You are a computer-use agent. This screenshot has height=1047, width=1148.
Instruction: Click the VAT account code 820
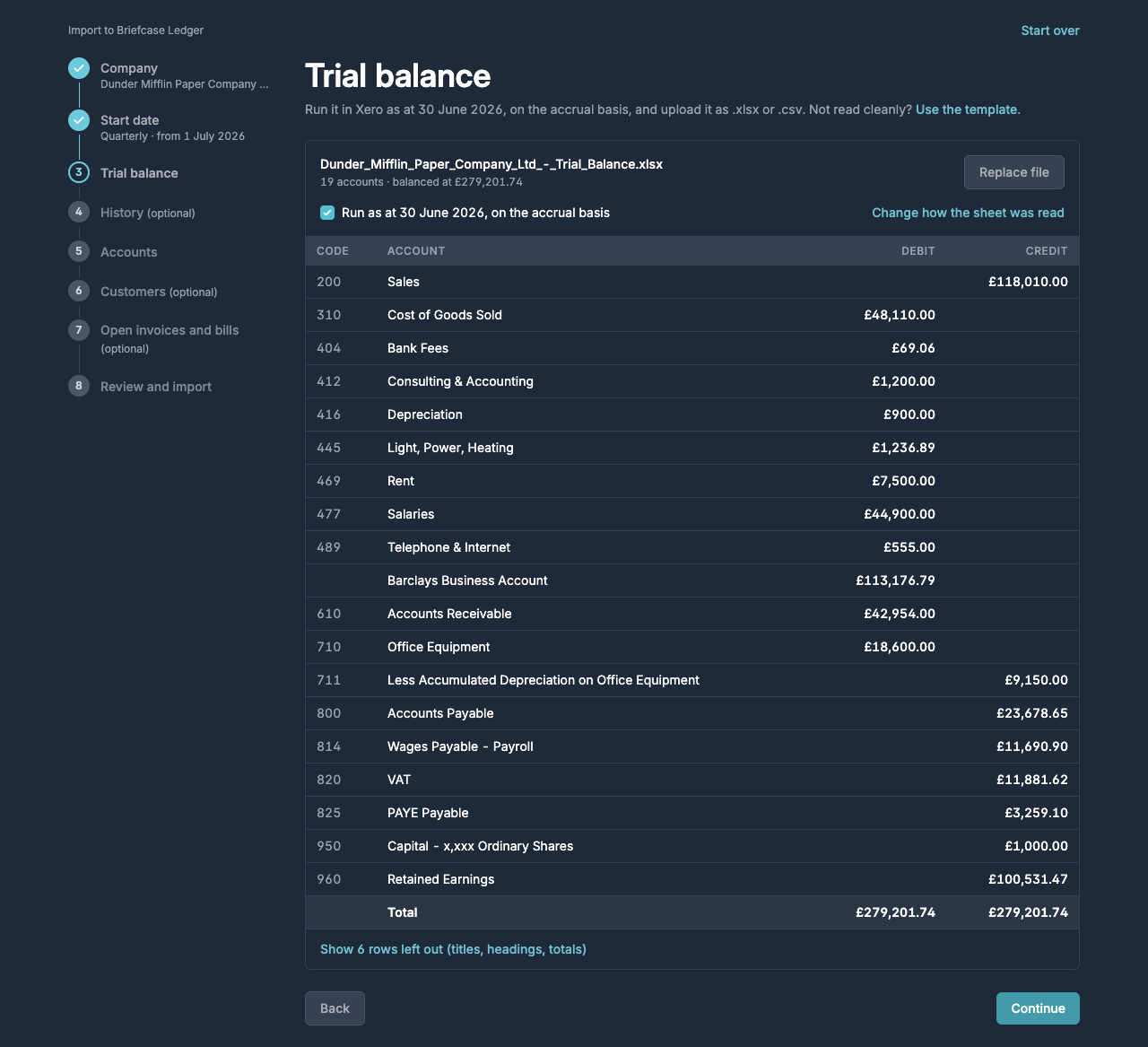328,780
